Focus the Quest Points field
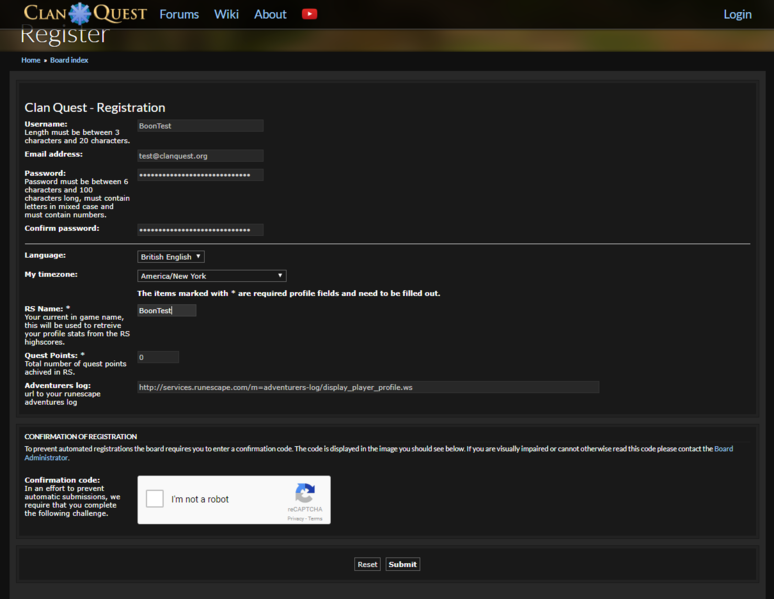 click(x=158, y=357)
